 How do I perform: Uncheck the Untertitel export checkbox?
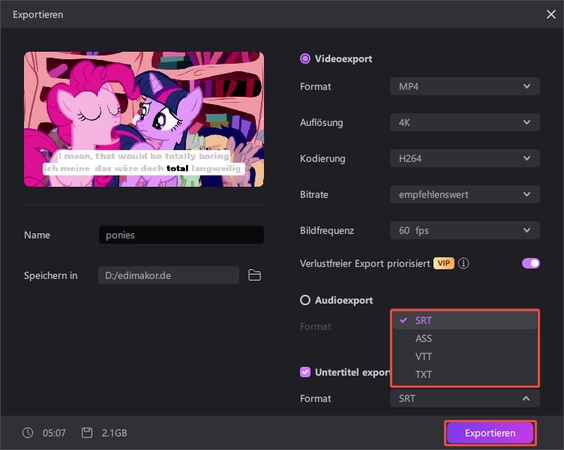point(305,372)
